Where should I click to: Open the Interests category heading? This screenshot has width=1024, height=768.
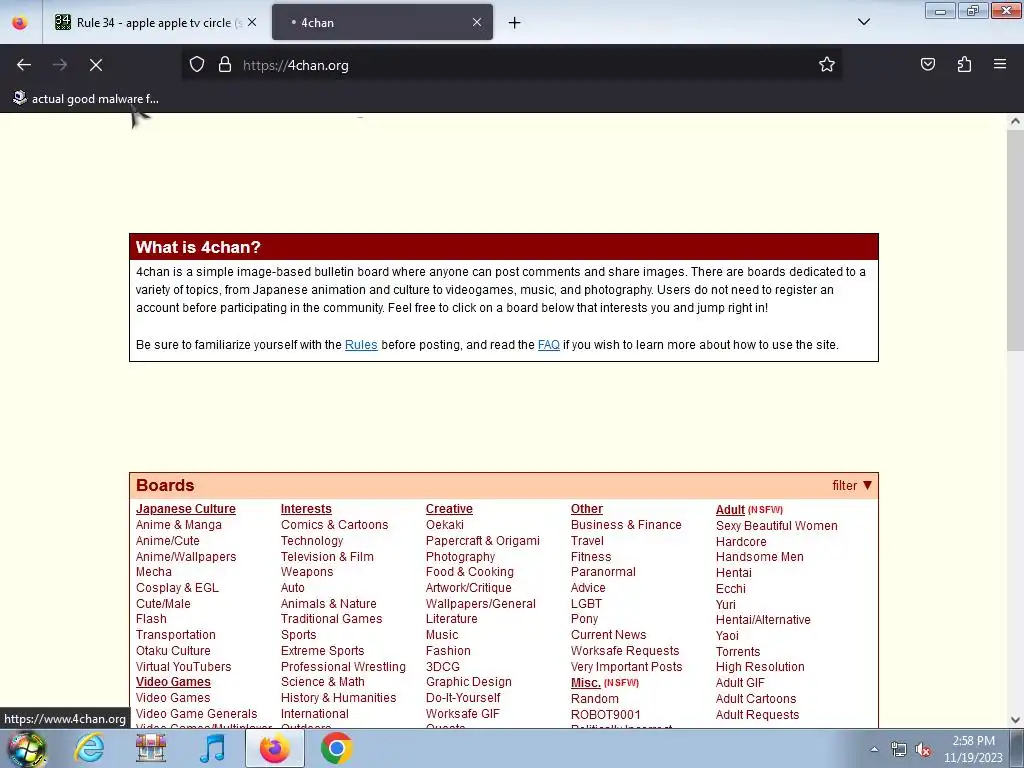306,509
